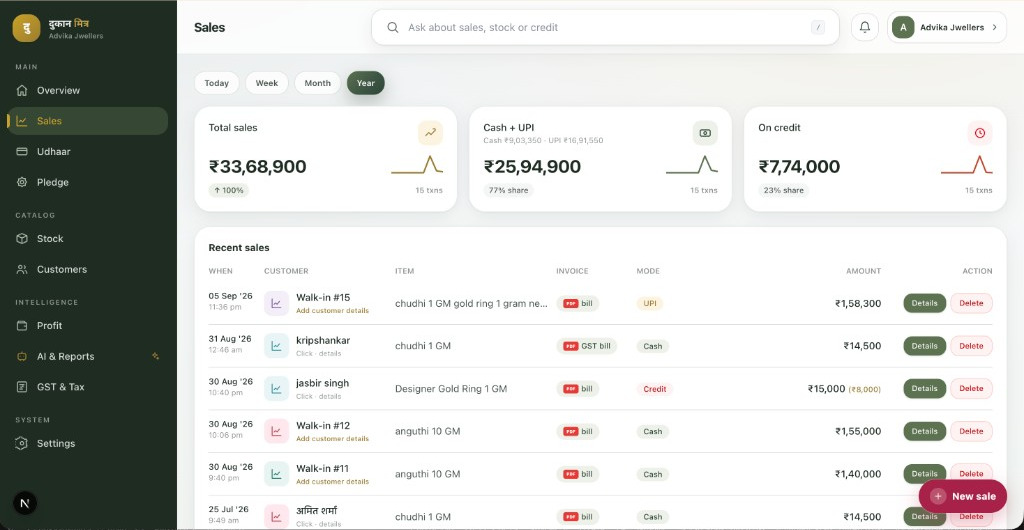Open the round N badge icon
Image resolution: width=1024 pixels, height=530 pixels.
(25, 503)
